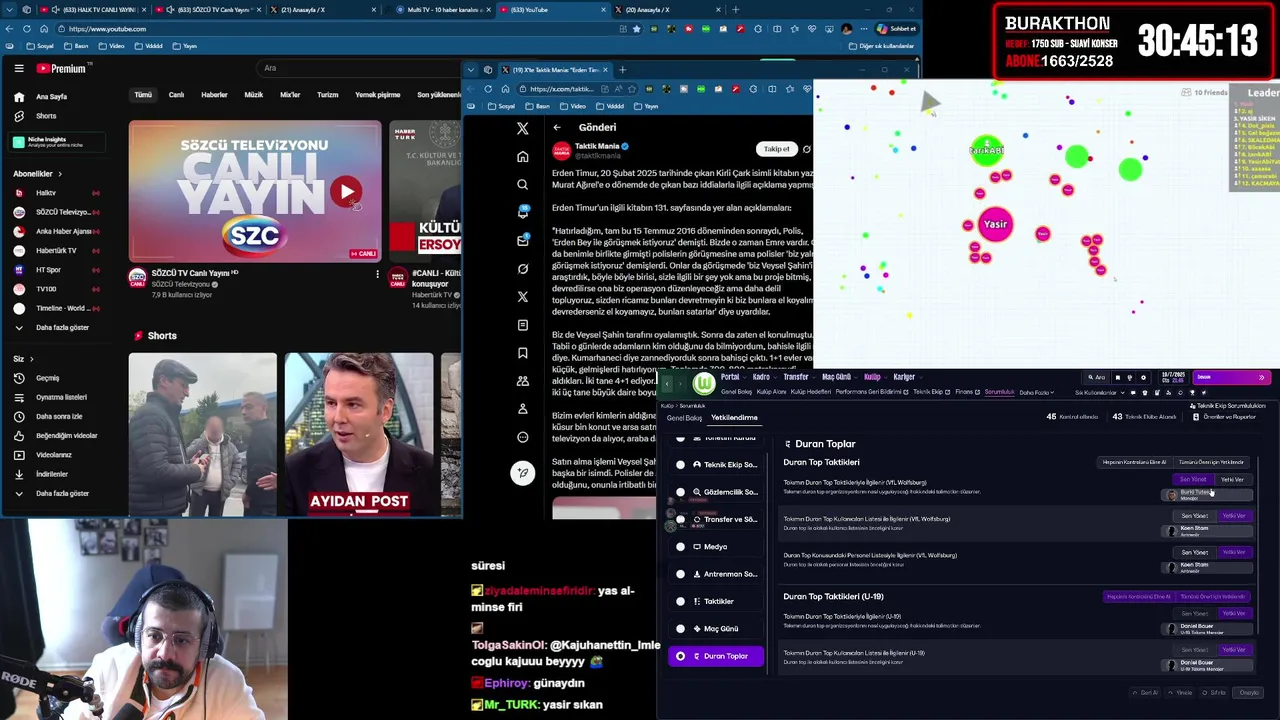Viewport: 1280px width, 720px height.
Task: Select the Teknik Ekip So... responsibility option
Action: 715,465
